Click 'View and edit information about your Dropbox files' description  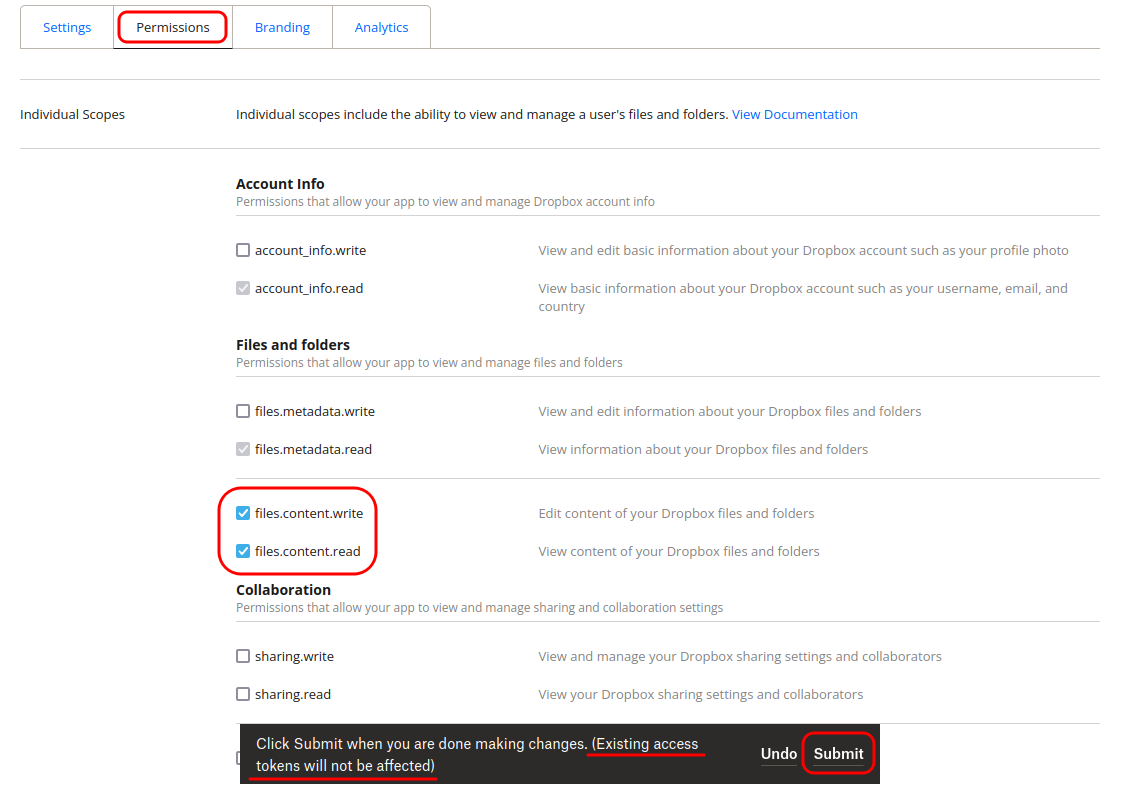pyautogui.click(x=730, y=411)
